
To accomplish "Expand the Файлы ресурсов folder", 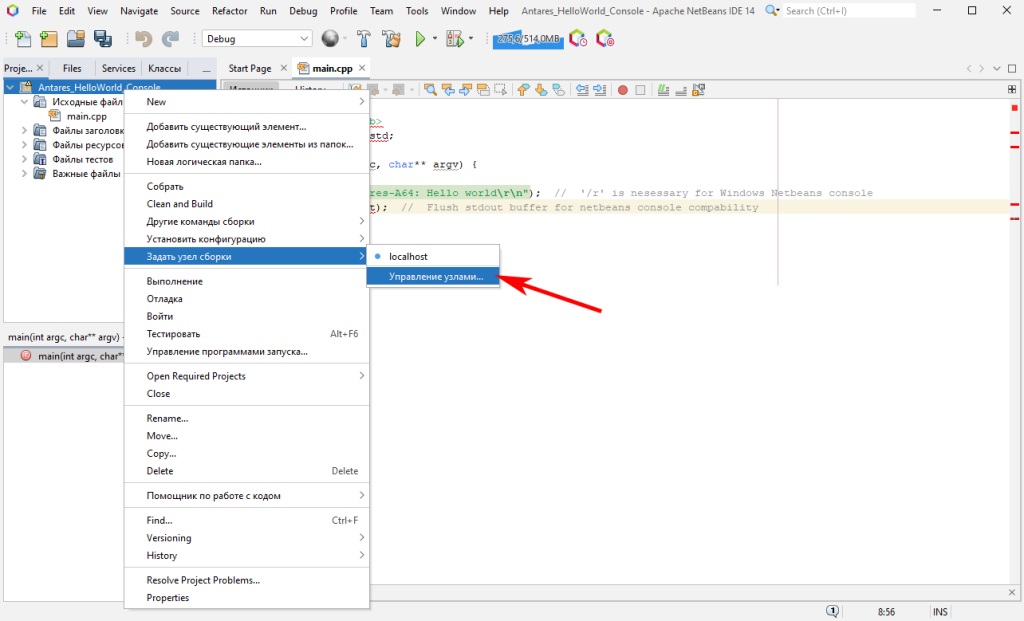I will 25,145.
